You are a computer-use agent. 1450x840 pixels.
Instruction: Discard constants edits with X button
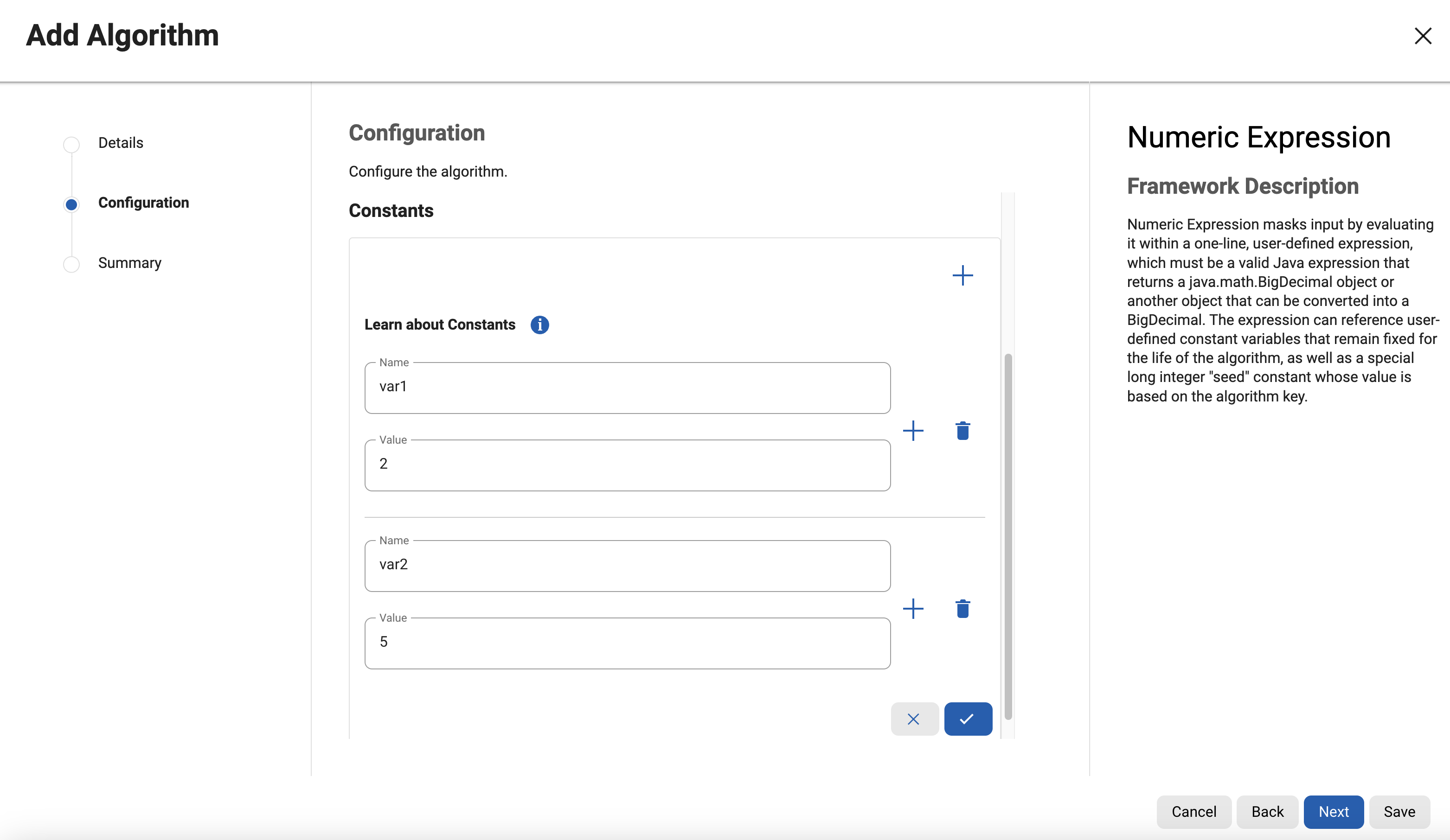(x=914, y=719)
